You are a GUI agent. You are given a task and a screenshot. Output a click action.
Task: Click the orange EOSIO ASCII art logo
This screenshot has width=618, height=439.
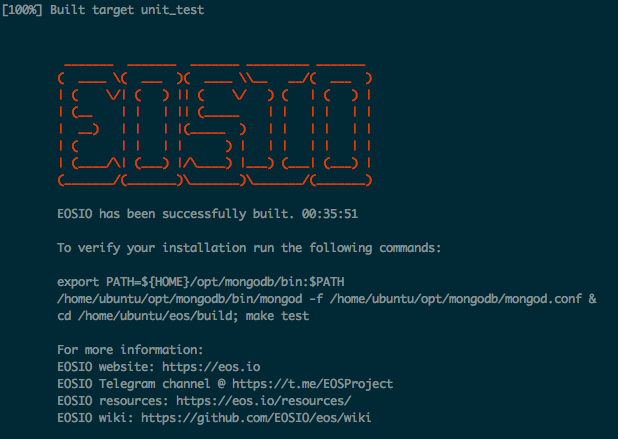[215, 123]
